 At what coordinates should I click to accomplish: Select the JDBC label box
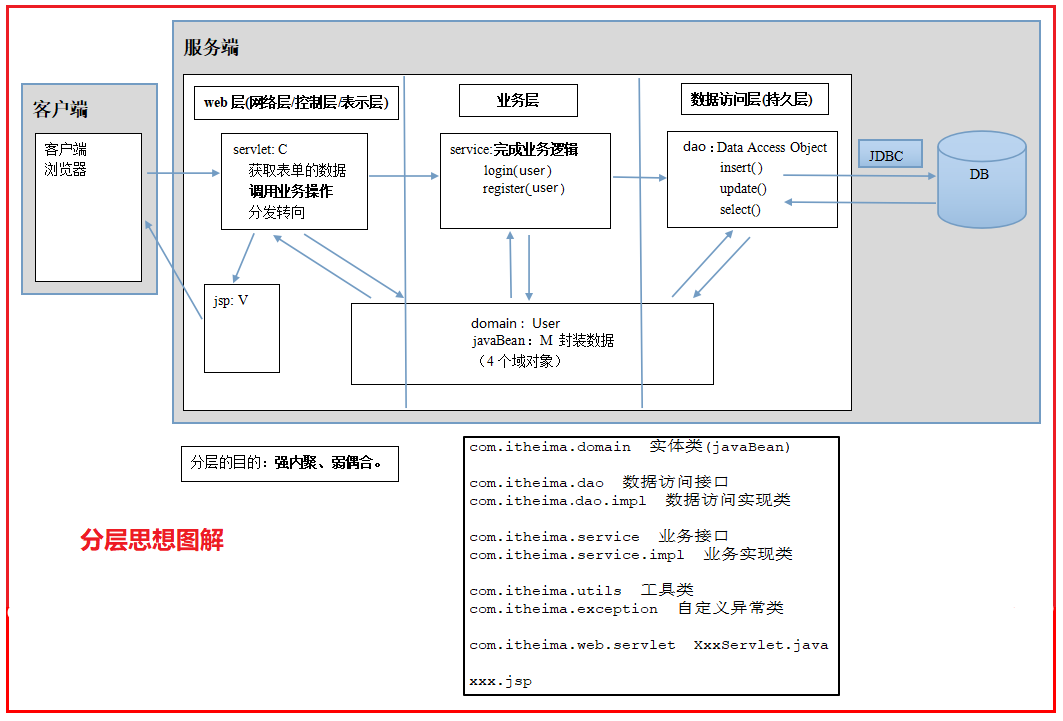point(890,154)
